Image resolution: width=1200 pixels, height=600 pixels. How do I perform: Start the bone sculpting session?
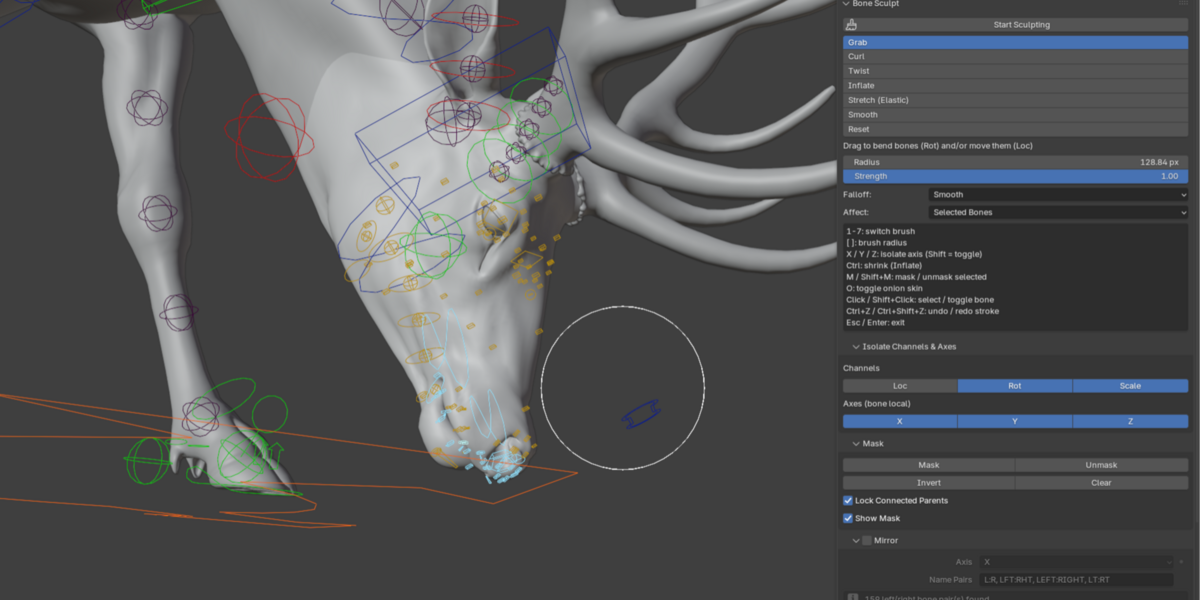tap(1016, 25)
